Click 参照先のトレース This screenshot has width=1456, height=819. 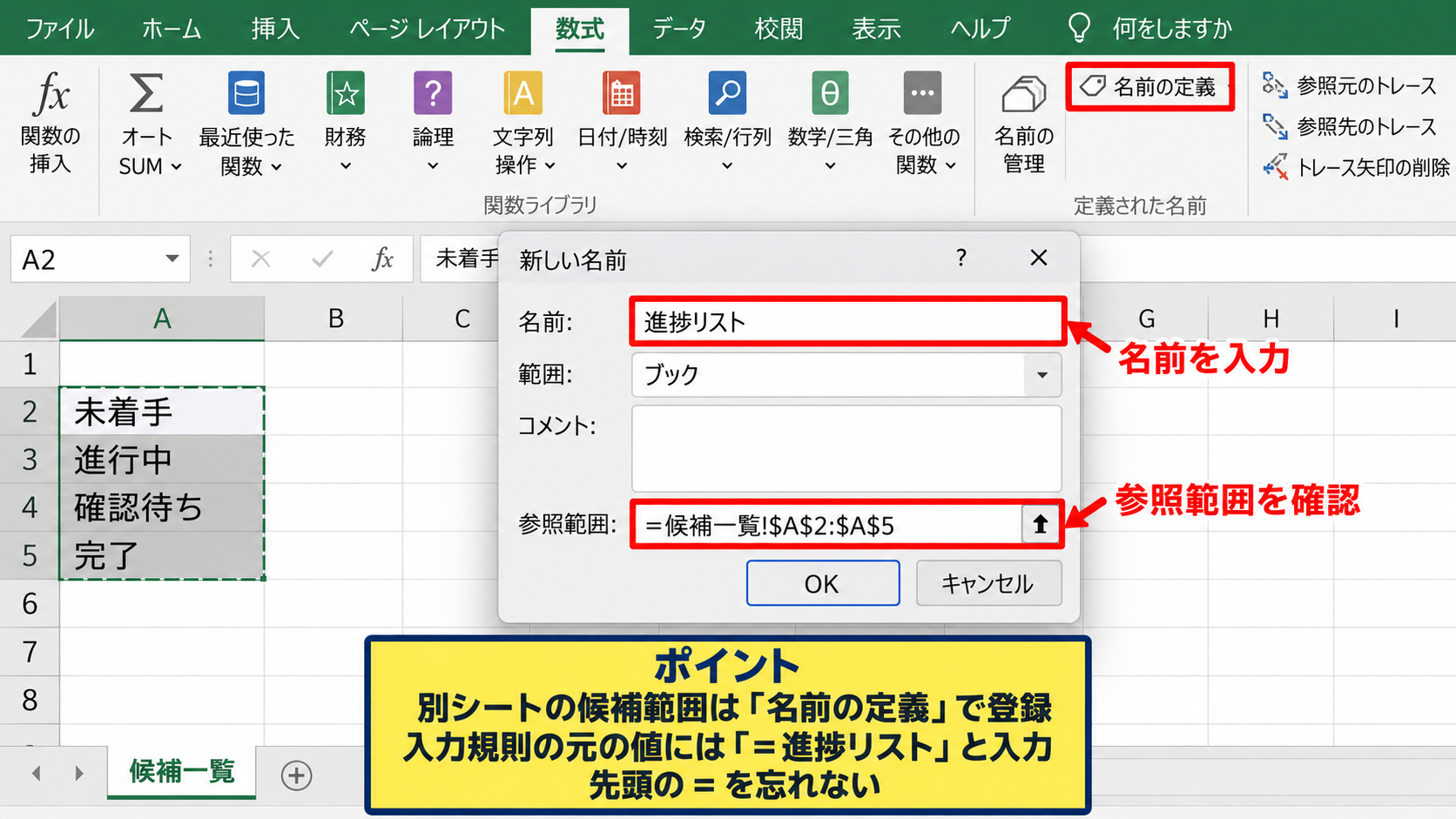point(1349,126)
